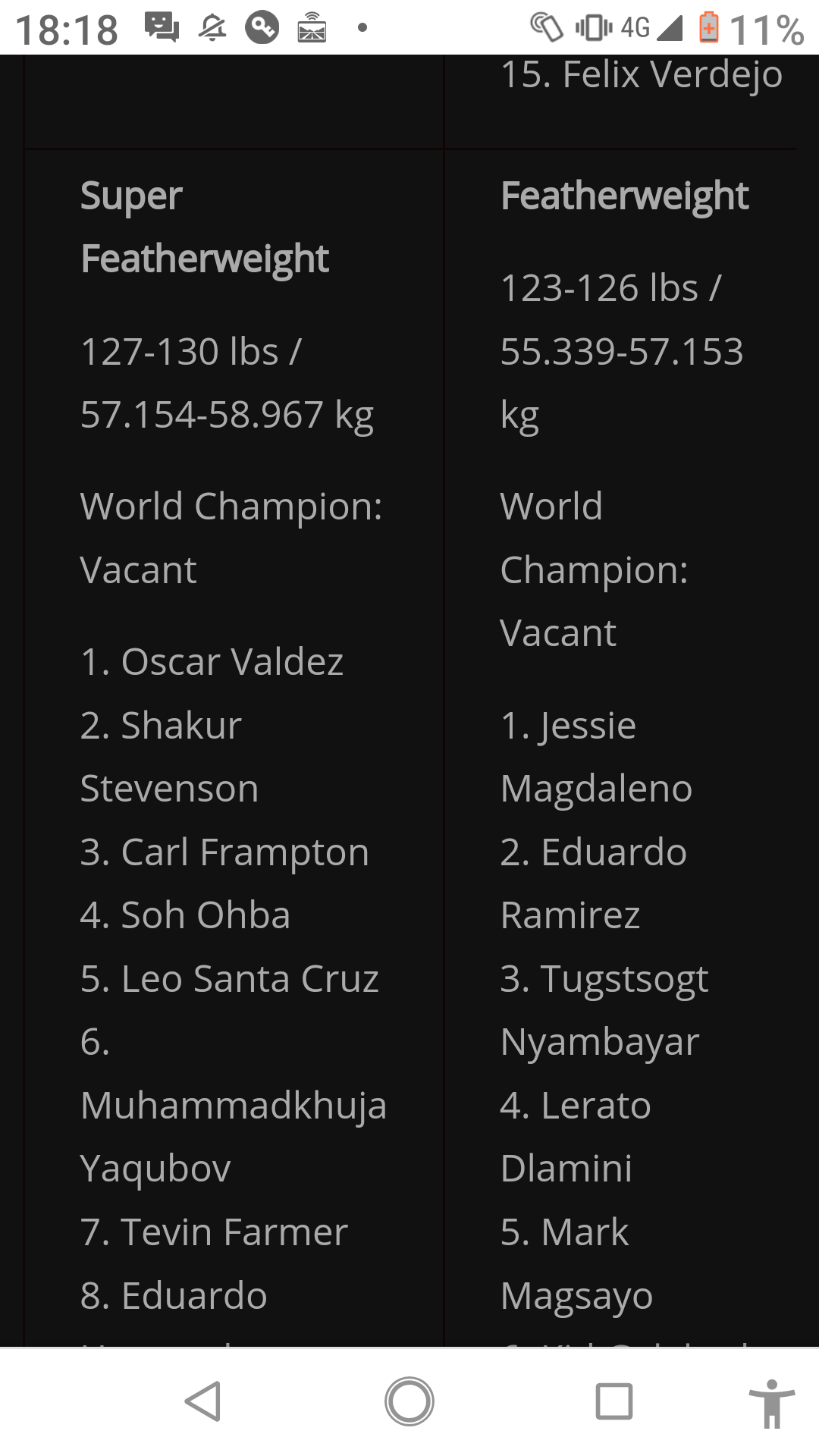The image size is (819, 1456).
Task: Tap the accessibility figure icon
Action: pyautogui.click(x=771, y=1403)
